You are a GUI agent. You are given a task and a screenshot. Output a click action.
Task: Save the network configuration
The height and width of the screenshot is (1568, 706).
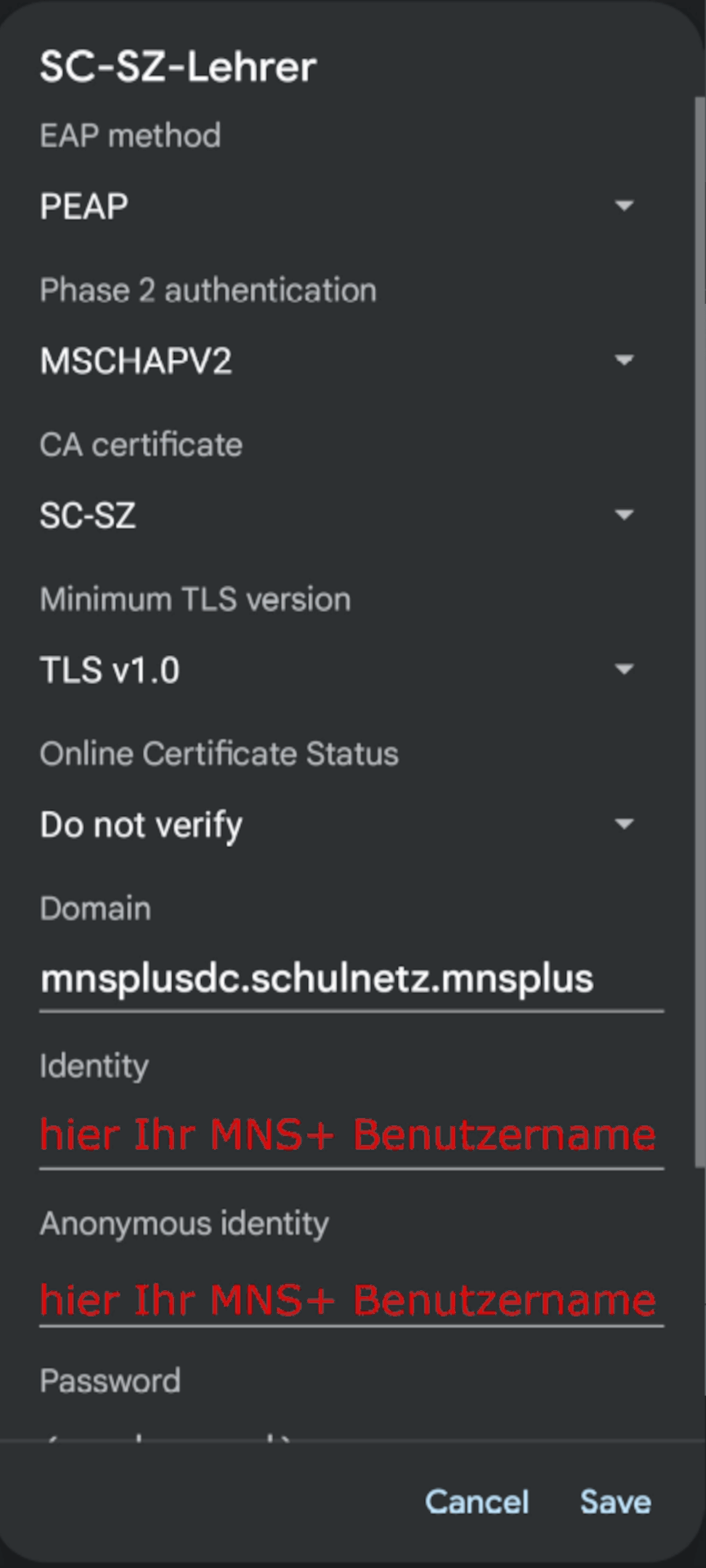click(615, 1501)
